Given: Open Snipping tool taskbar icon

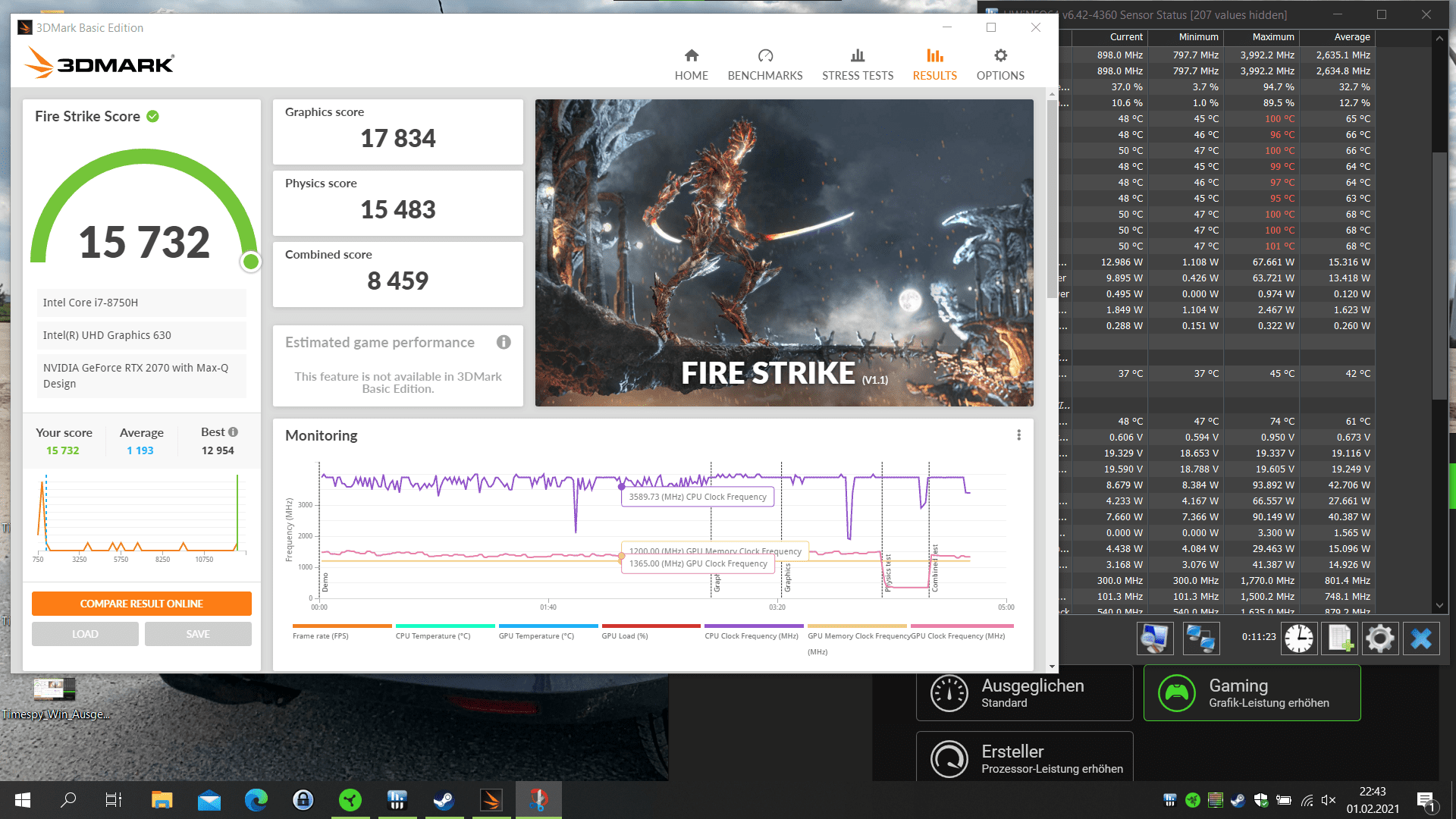Looking at the screenshot, I should [x=538, y=800].
